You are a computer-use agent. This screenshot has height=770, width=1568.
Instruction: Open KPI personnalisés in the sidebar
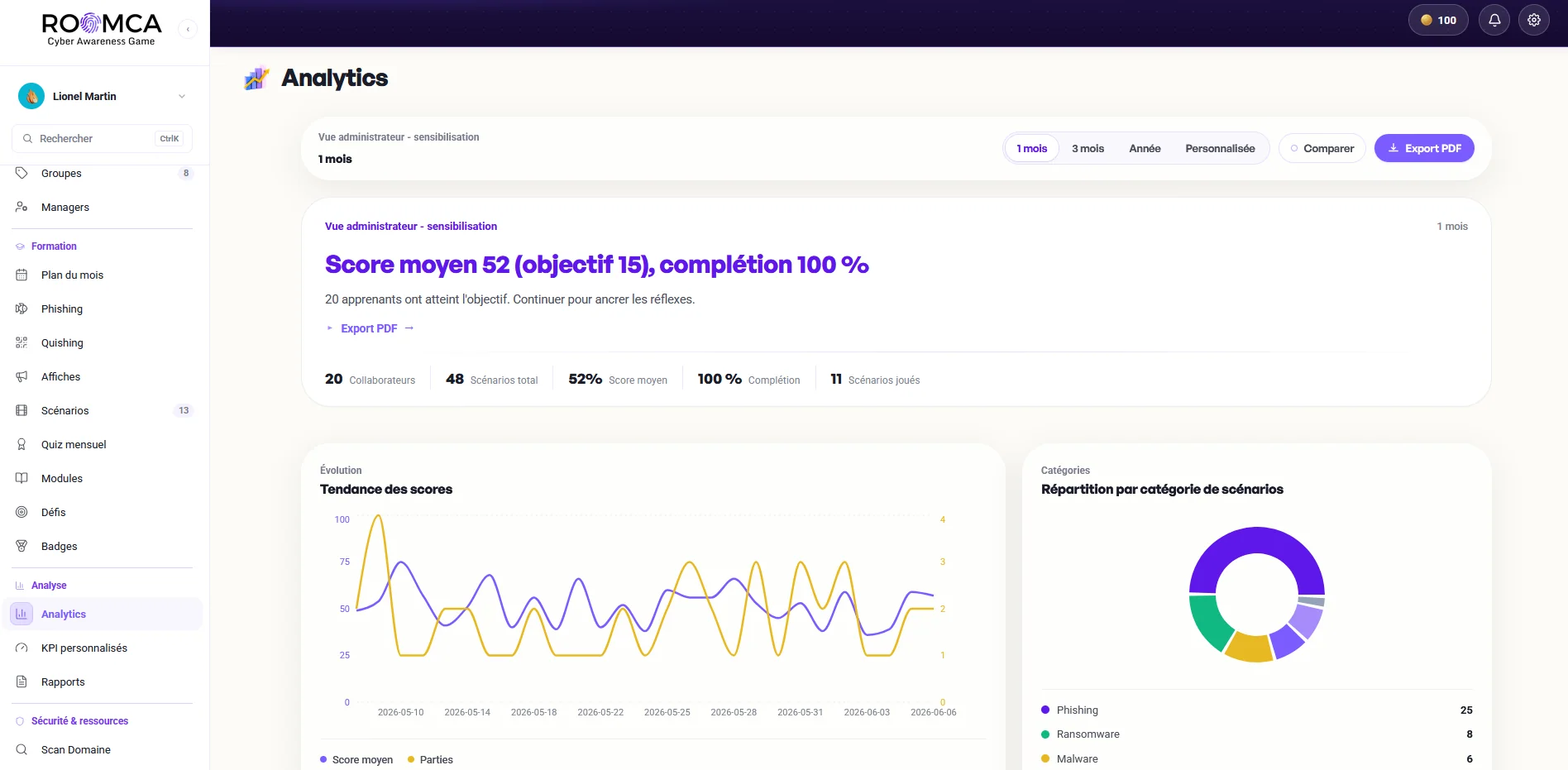point(102,648)
